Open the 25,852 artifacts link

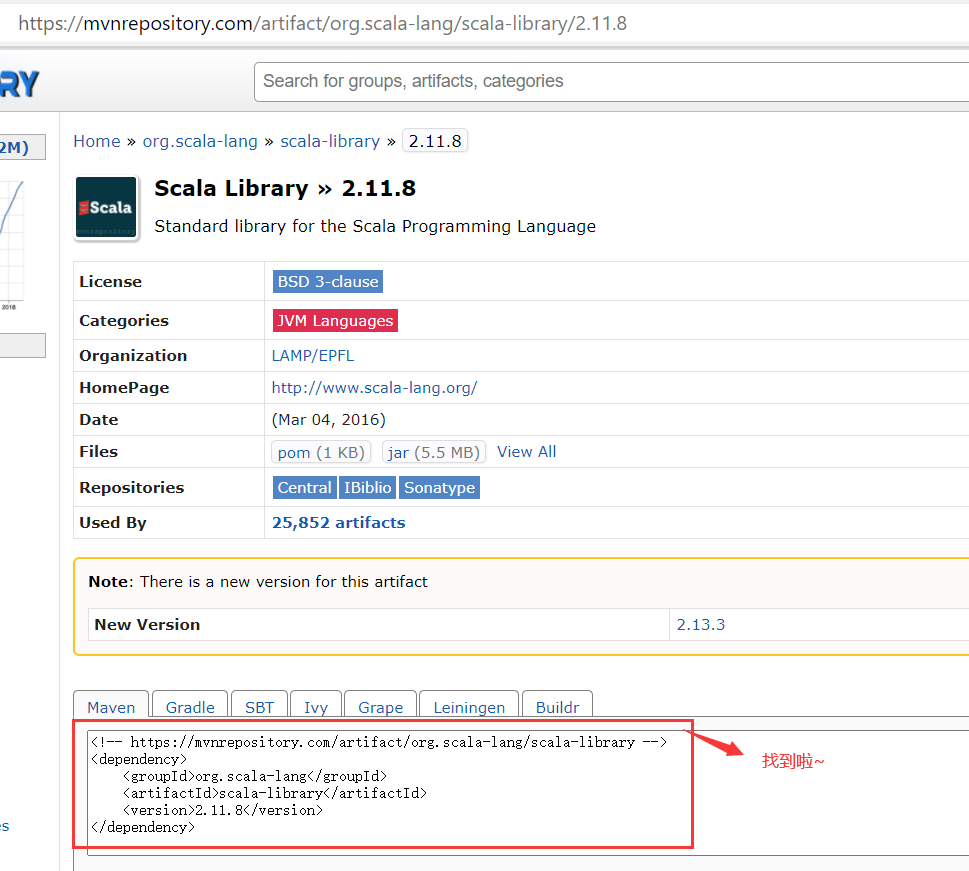tap(339, 522)
